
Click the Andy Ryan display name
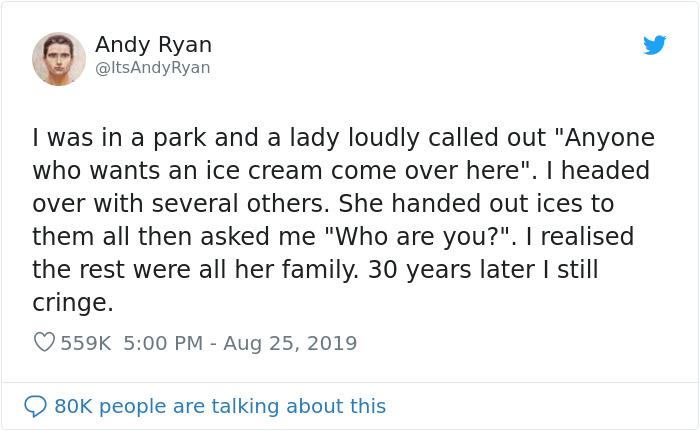coord(153,45)
